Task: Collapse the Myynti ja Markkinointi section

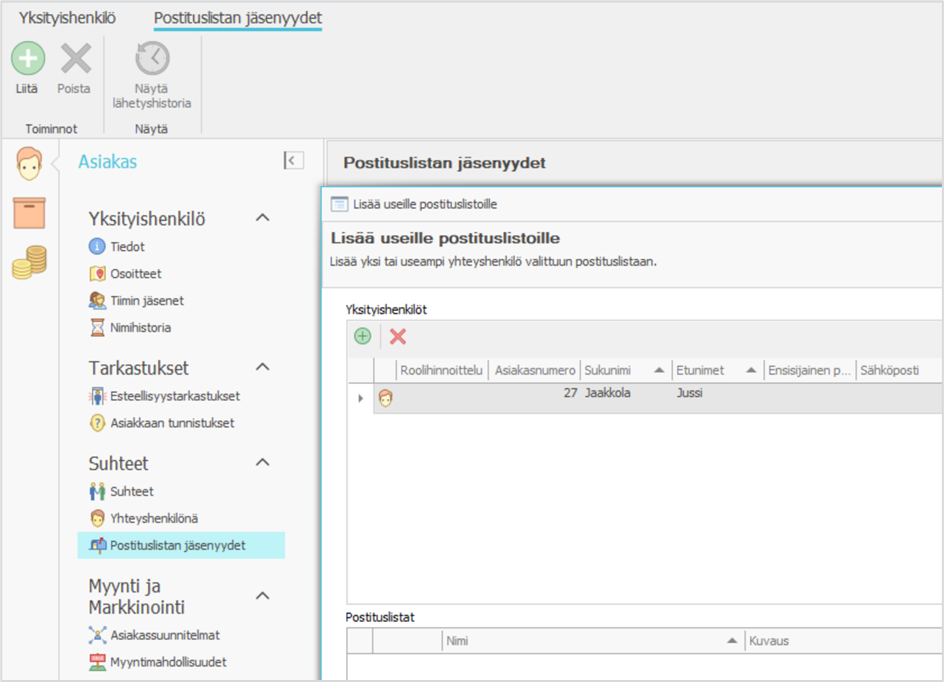Action: (263, 596)
